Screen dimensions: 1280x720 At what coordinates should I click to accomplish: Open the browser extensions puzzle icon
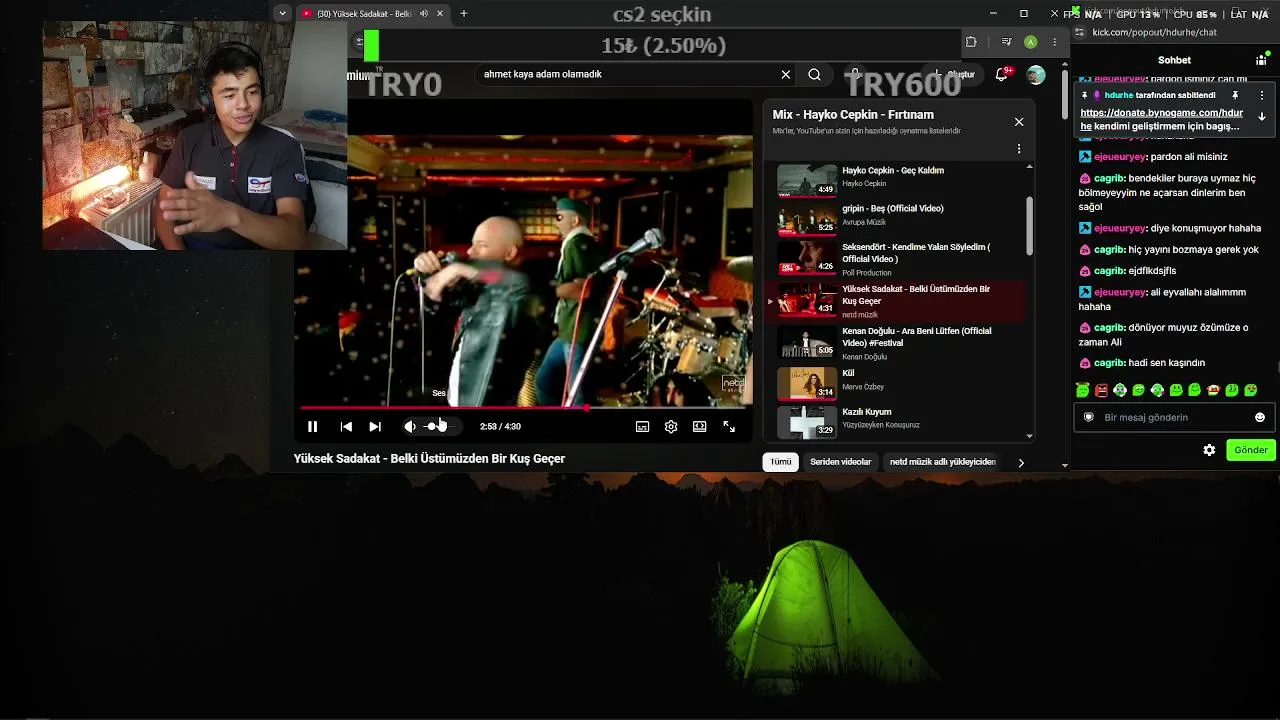click(x=970, y=42)
